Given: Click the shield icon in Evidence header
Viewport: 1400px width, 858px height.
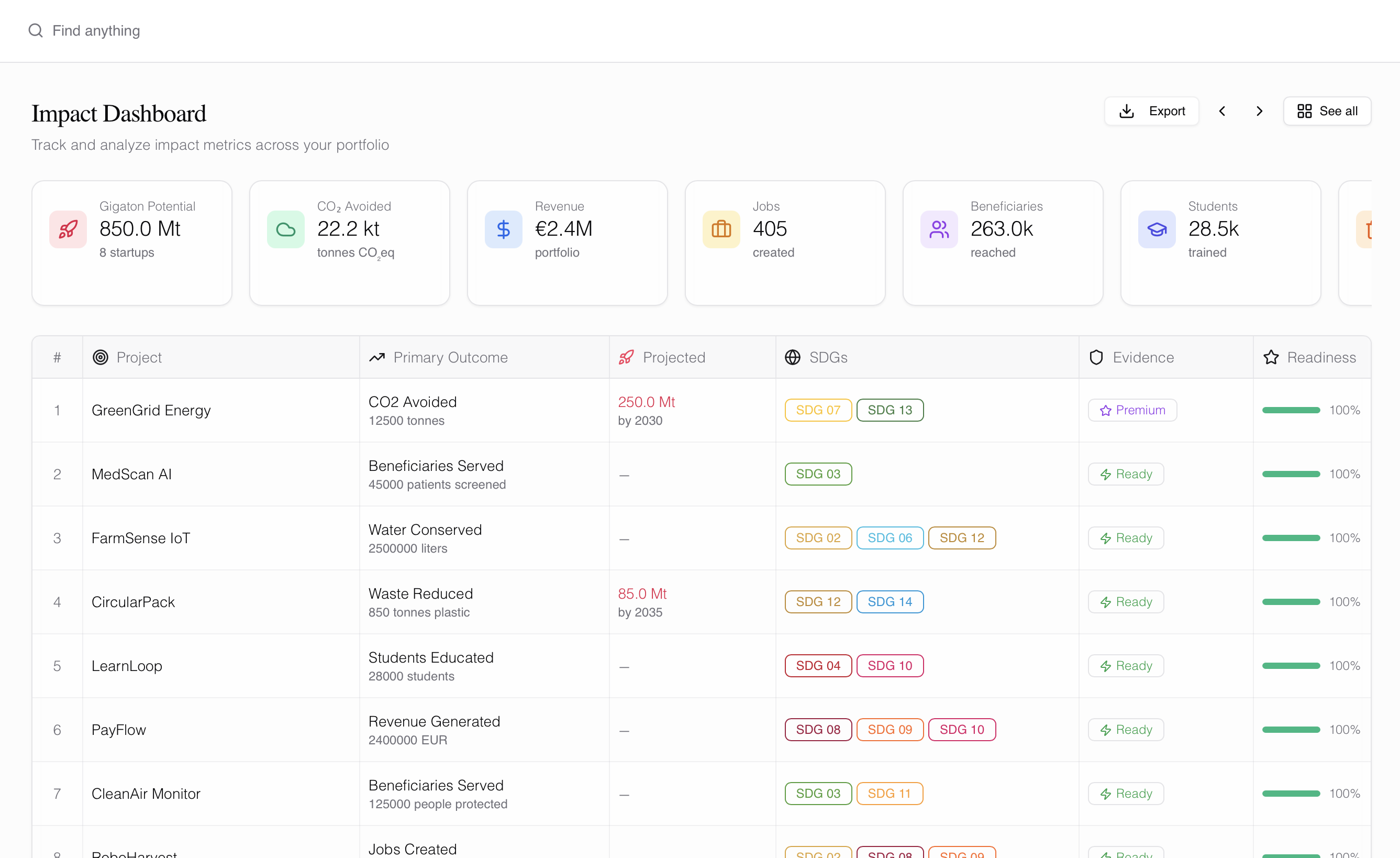Looking at the screenshot, I should (1096, 357).
